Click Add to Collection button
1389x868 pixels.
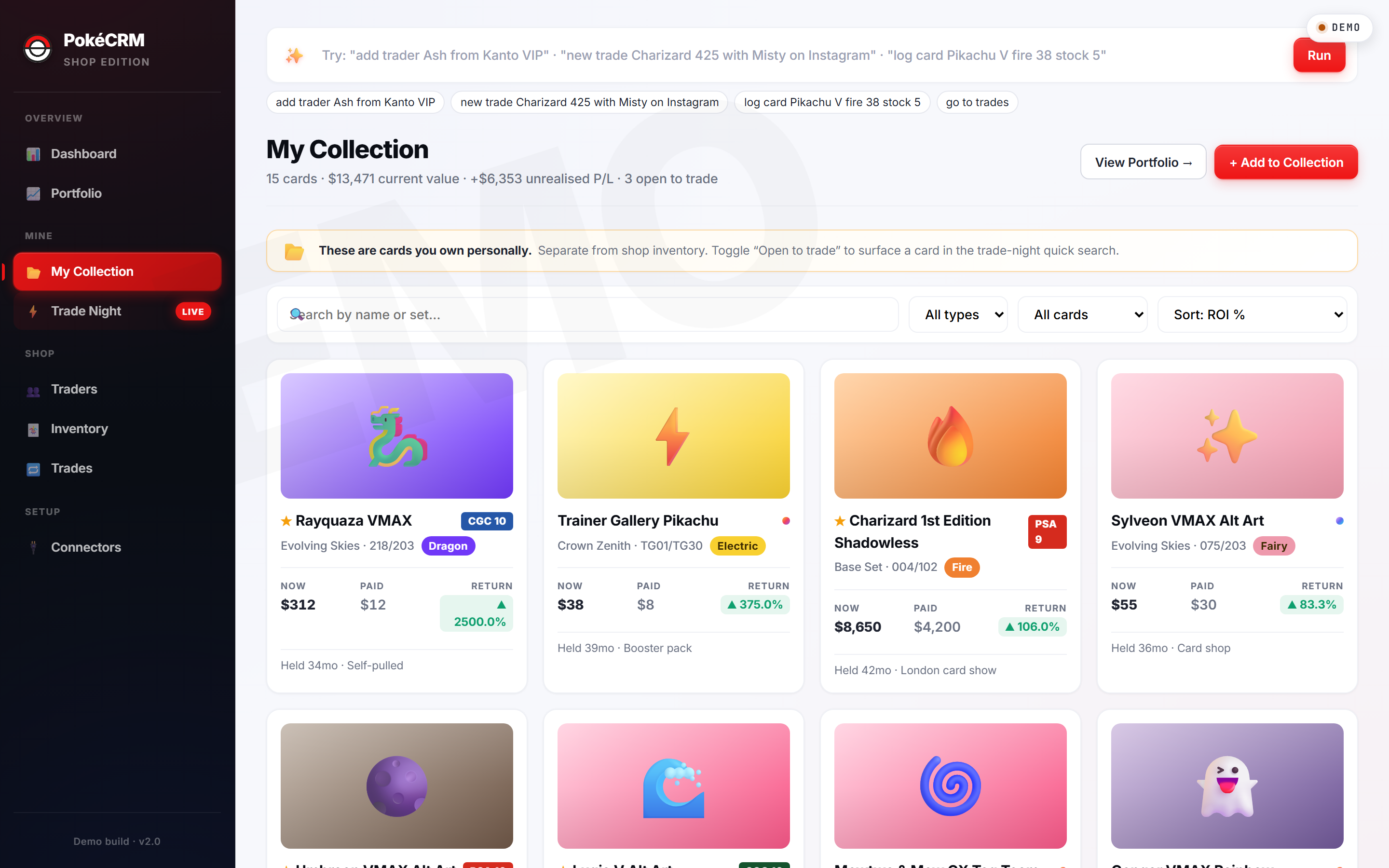(1286, 163)
